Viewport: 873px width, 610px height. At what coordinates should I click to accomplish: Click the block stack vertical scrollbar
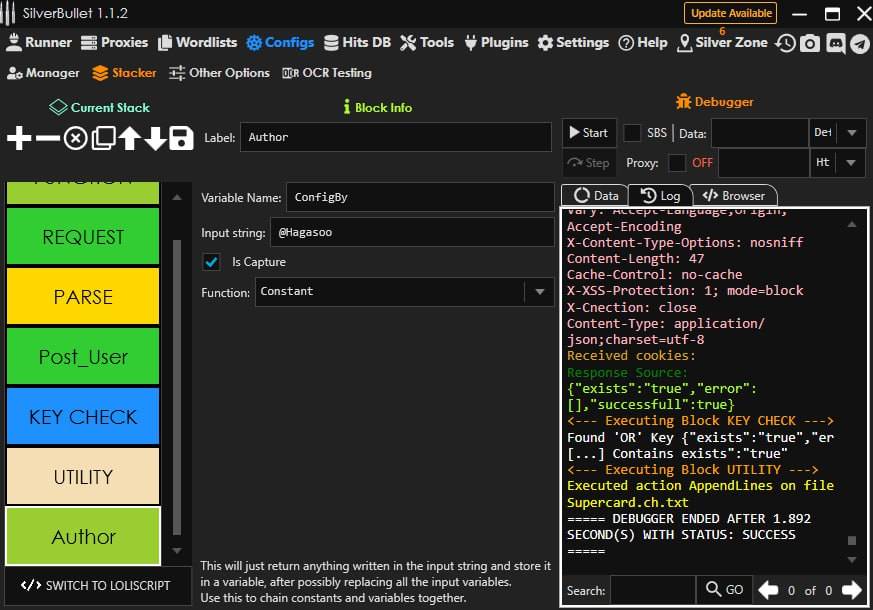177,380
